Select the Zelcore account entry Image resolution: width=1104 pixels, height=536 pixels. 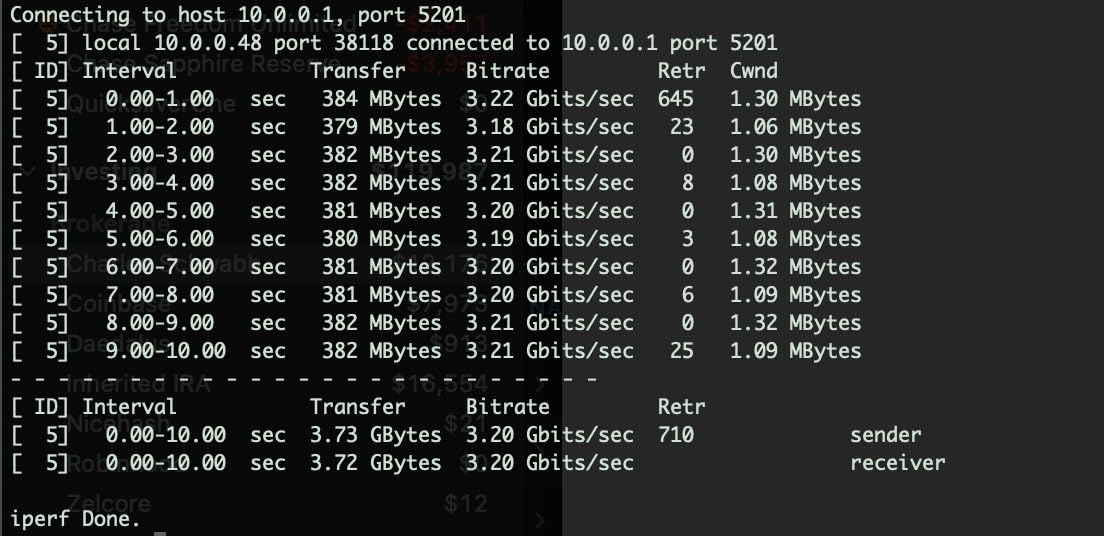coord(108,502)
